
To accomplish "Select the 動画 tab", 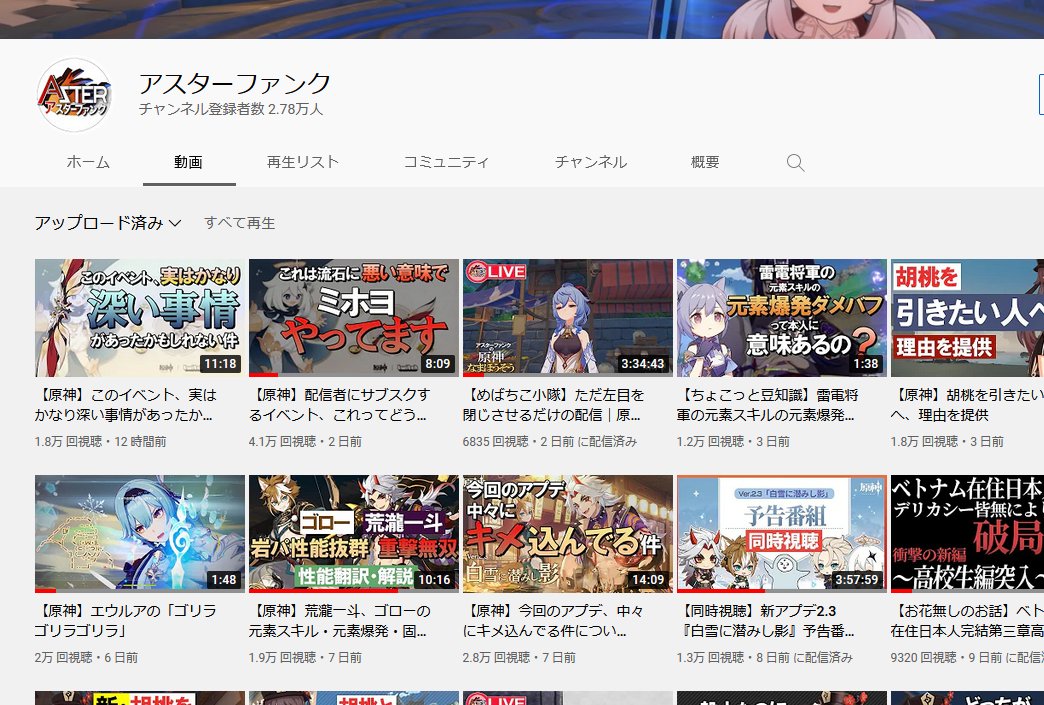I will tap(188, 162).
